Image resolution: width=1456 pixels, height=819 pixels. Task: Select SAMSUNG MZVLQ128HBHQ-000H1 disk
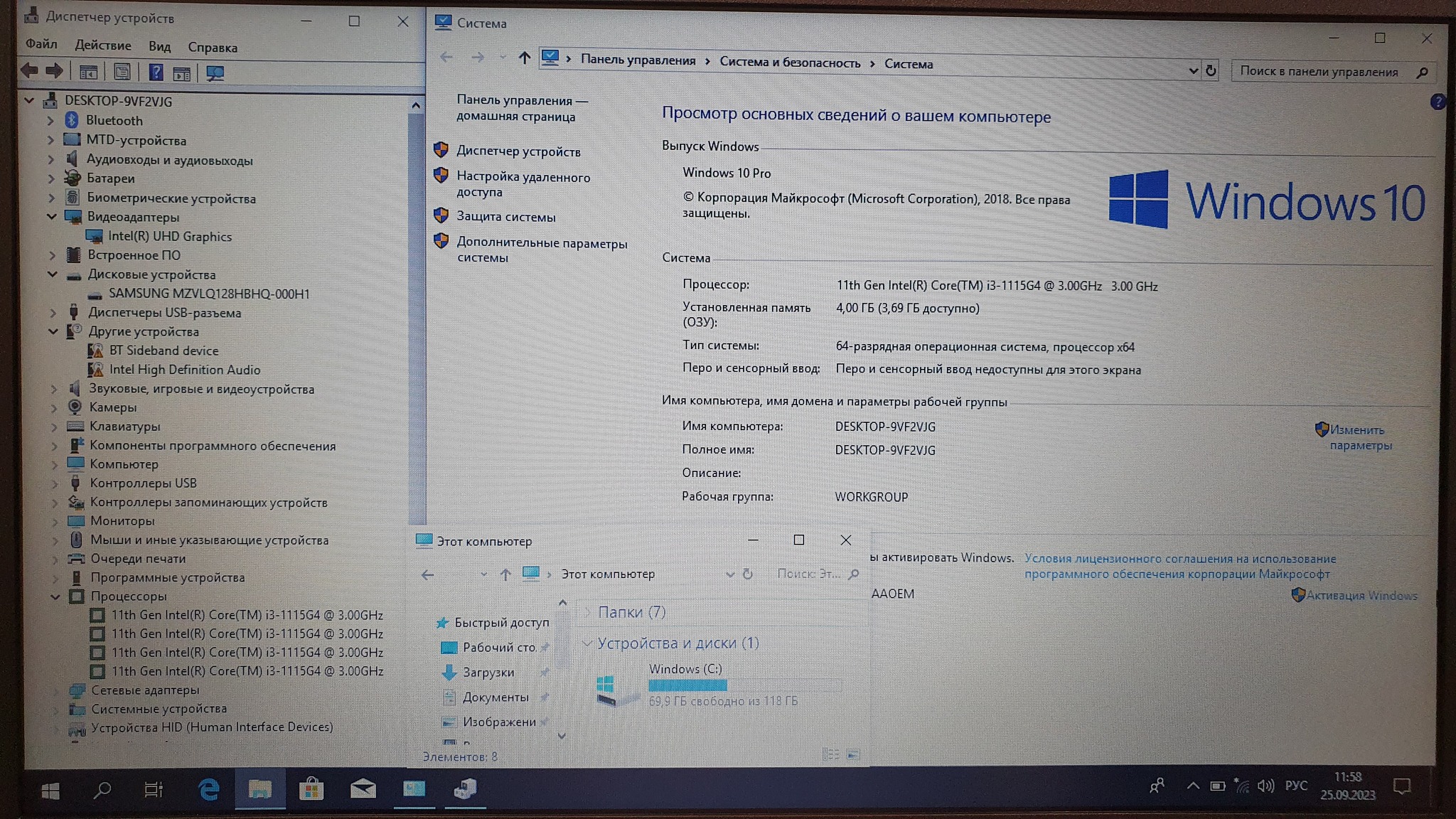click(209, 294)
